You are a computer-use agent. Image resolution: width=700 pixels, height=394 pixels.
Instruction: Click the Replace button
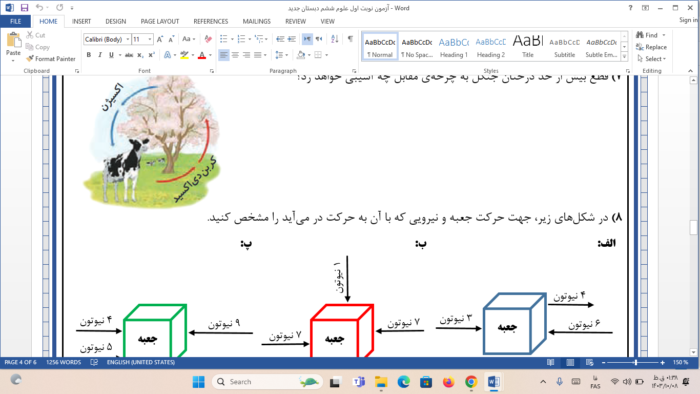point(651,47)
